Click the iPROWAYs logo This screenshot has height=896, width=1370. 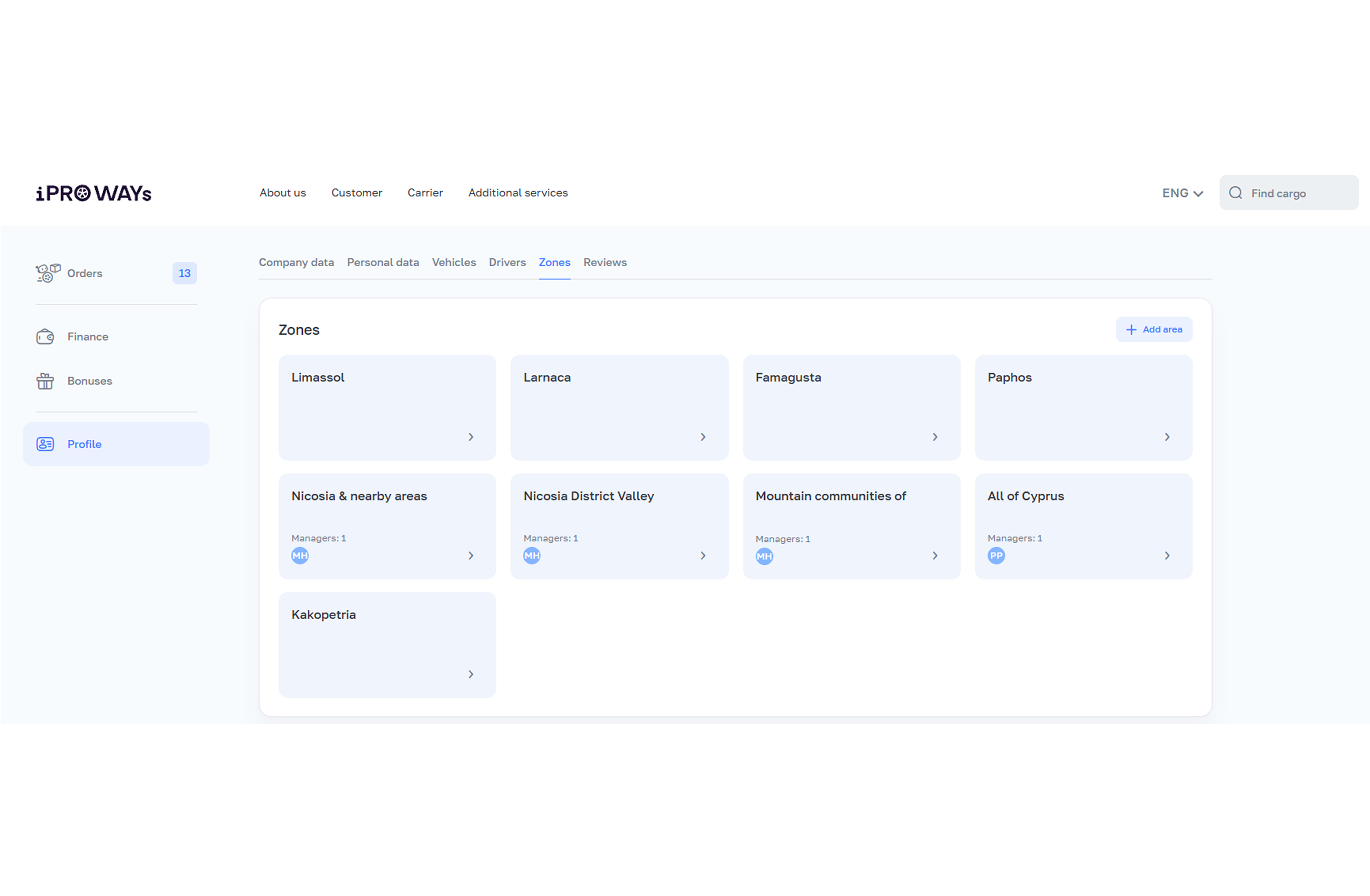(x=94, y=193)
